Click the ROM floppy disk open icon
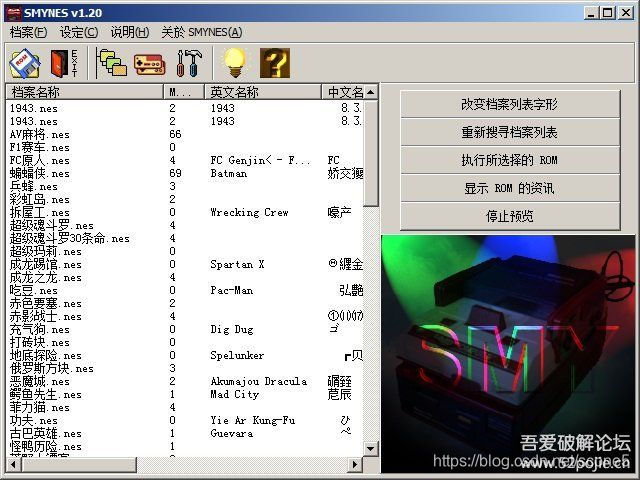640x480 pixels. [25, 63]
